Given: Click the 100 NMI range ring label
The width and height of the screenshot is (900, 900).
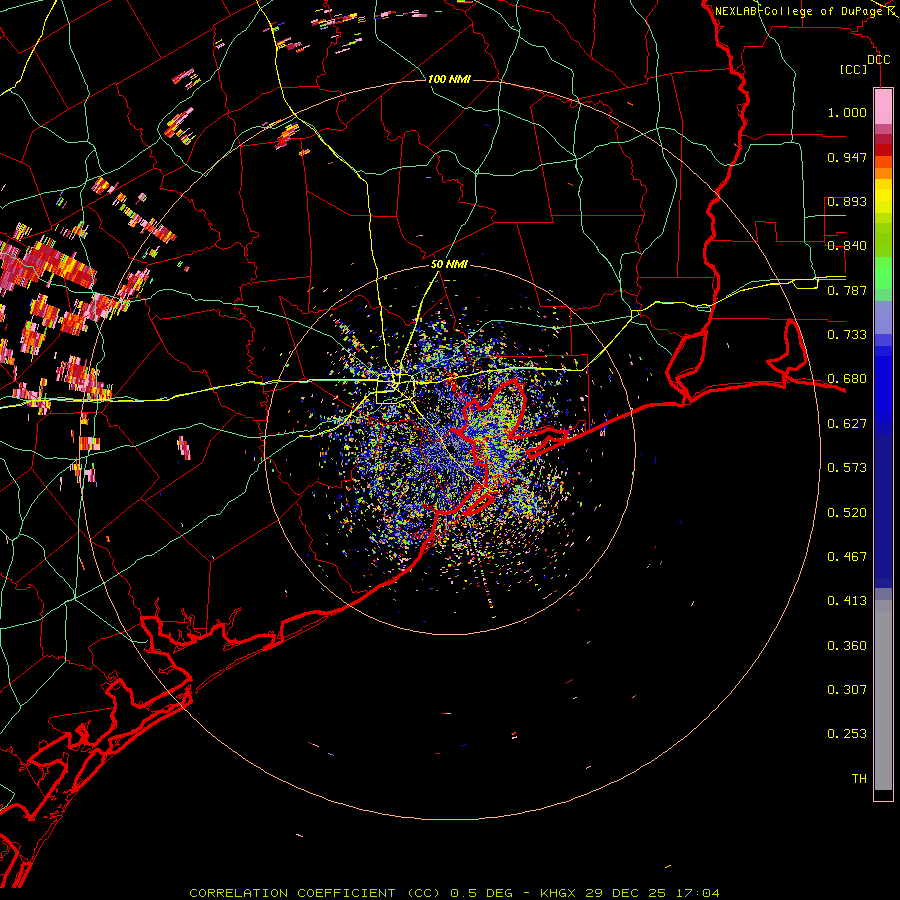Looking at the screenshot, I should pyautogui.click(x=449, y=79).
